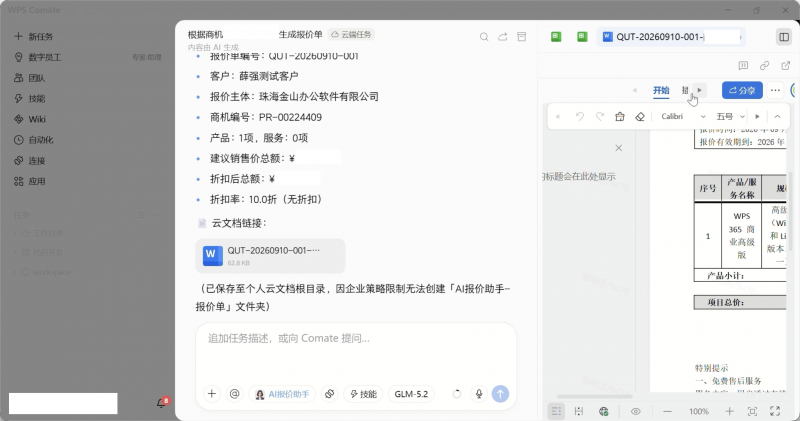Click the ribbon tabs scroll left arrow

click(x=635, y=90)
